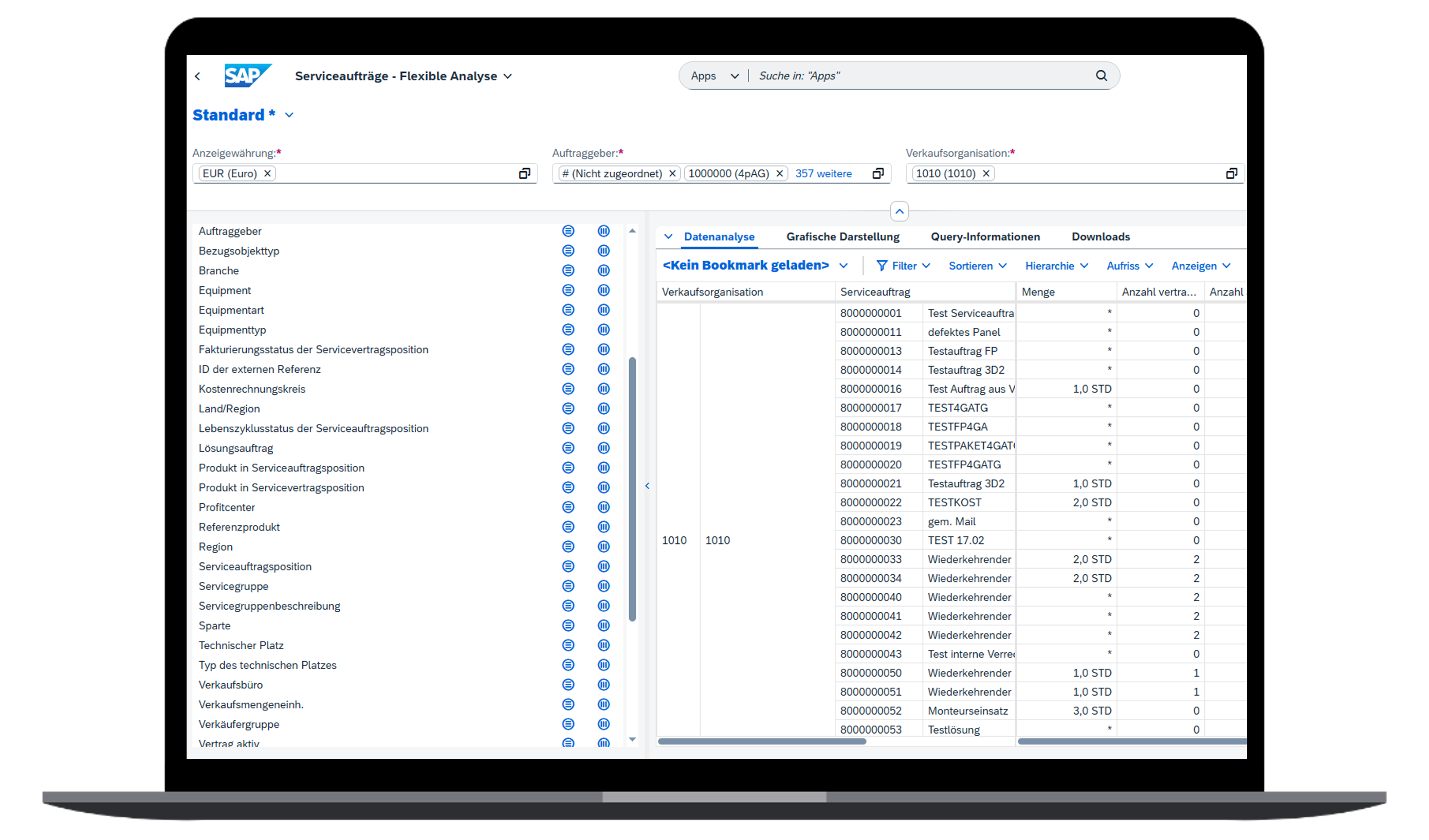Screen dimensions: 1429x840
Task: Open value help for Verkaufsorganisation field
Action: (1231, 174)
